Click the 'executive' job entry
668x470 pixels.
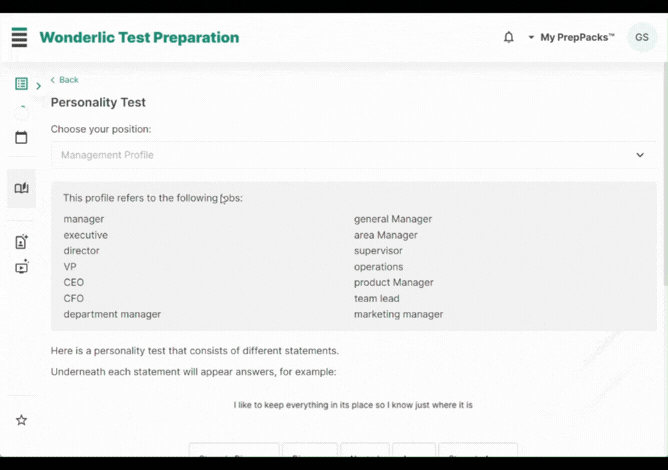pos(86,235)
